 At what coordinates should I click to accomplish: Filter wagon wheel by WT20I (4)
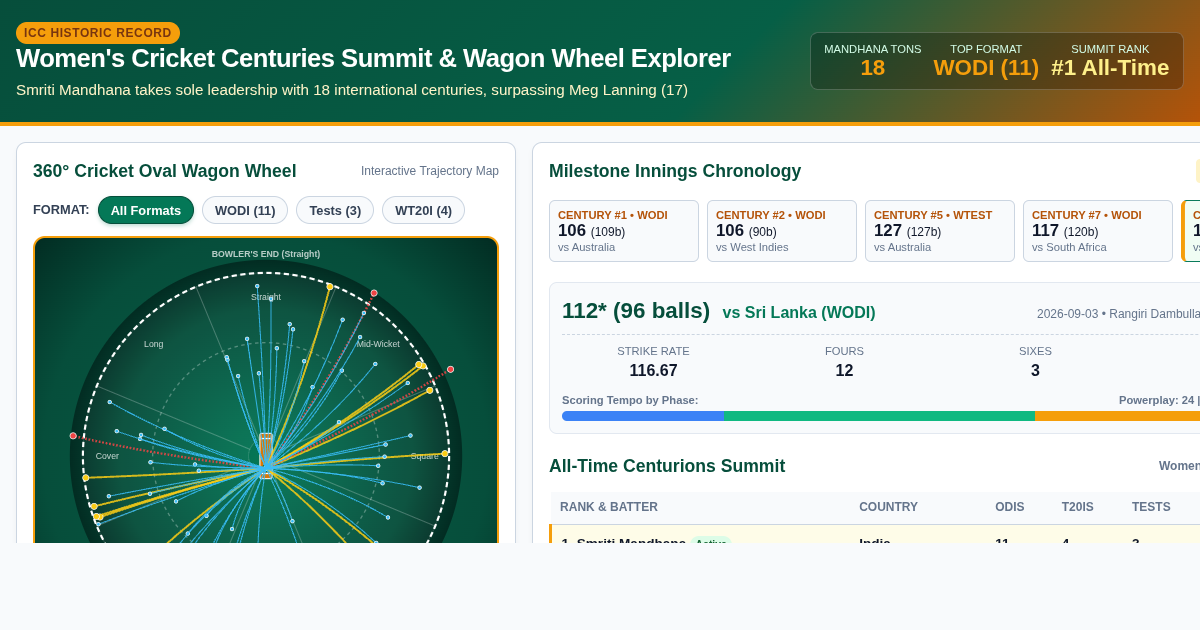[x=423, y=210]
